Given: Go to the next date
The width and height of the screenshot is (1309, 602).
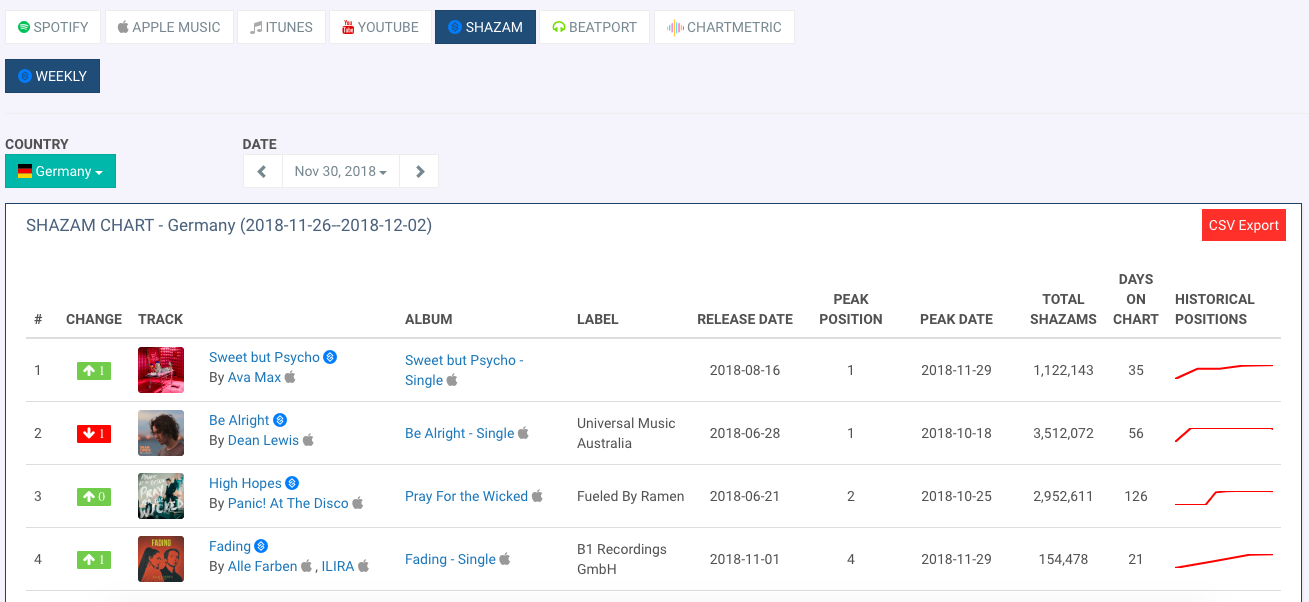Looking at the screenshot, I should [x=419, y=171].
